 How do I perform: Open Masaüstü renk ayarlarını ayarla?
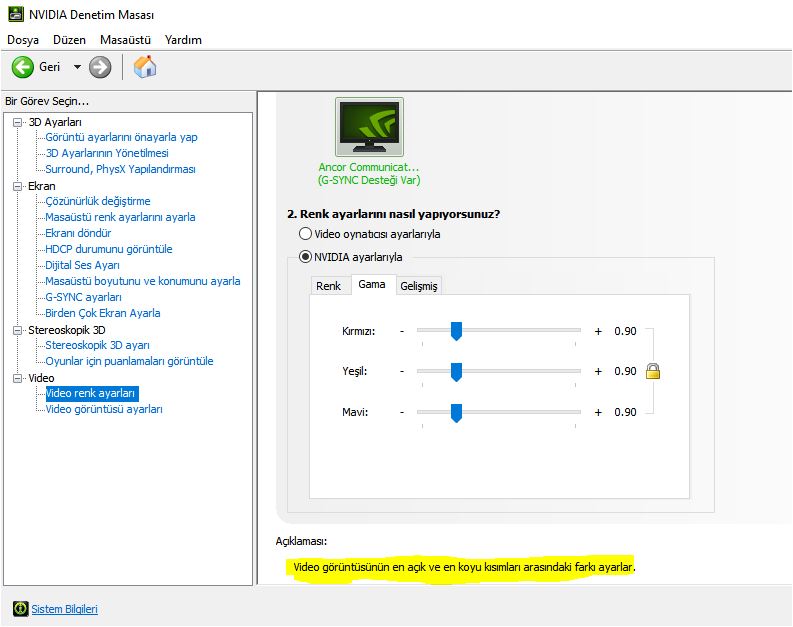[x=120, y=217]
